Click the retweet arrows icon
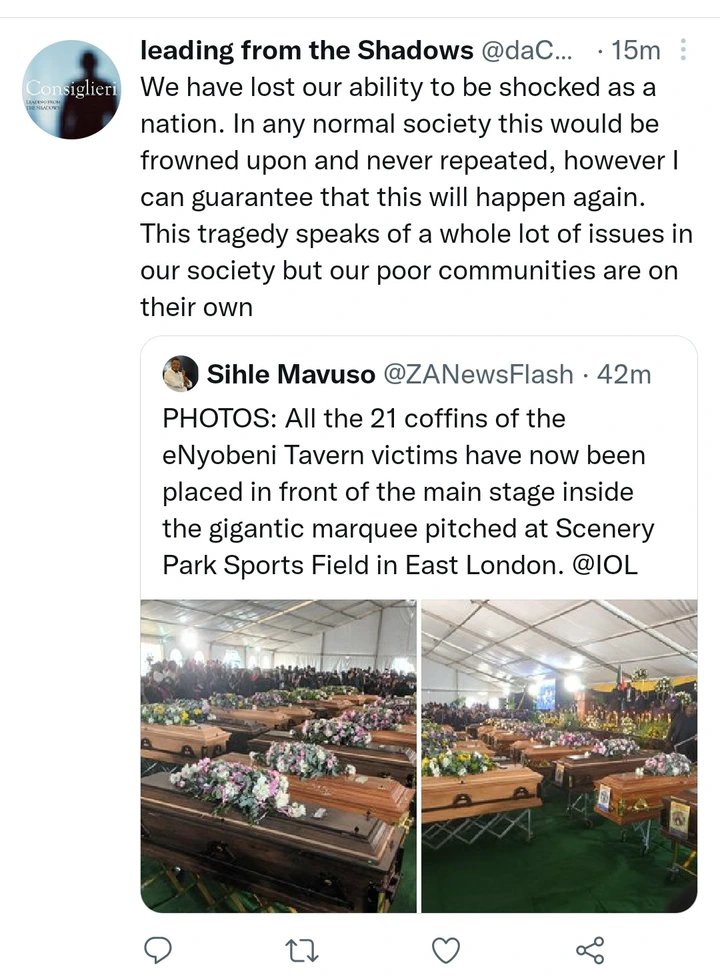 coord(302,951)
